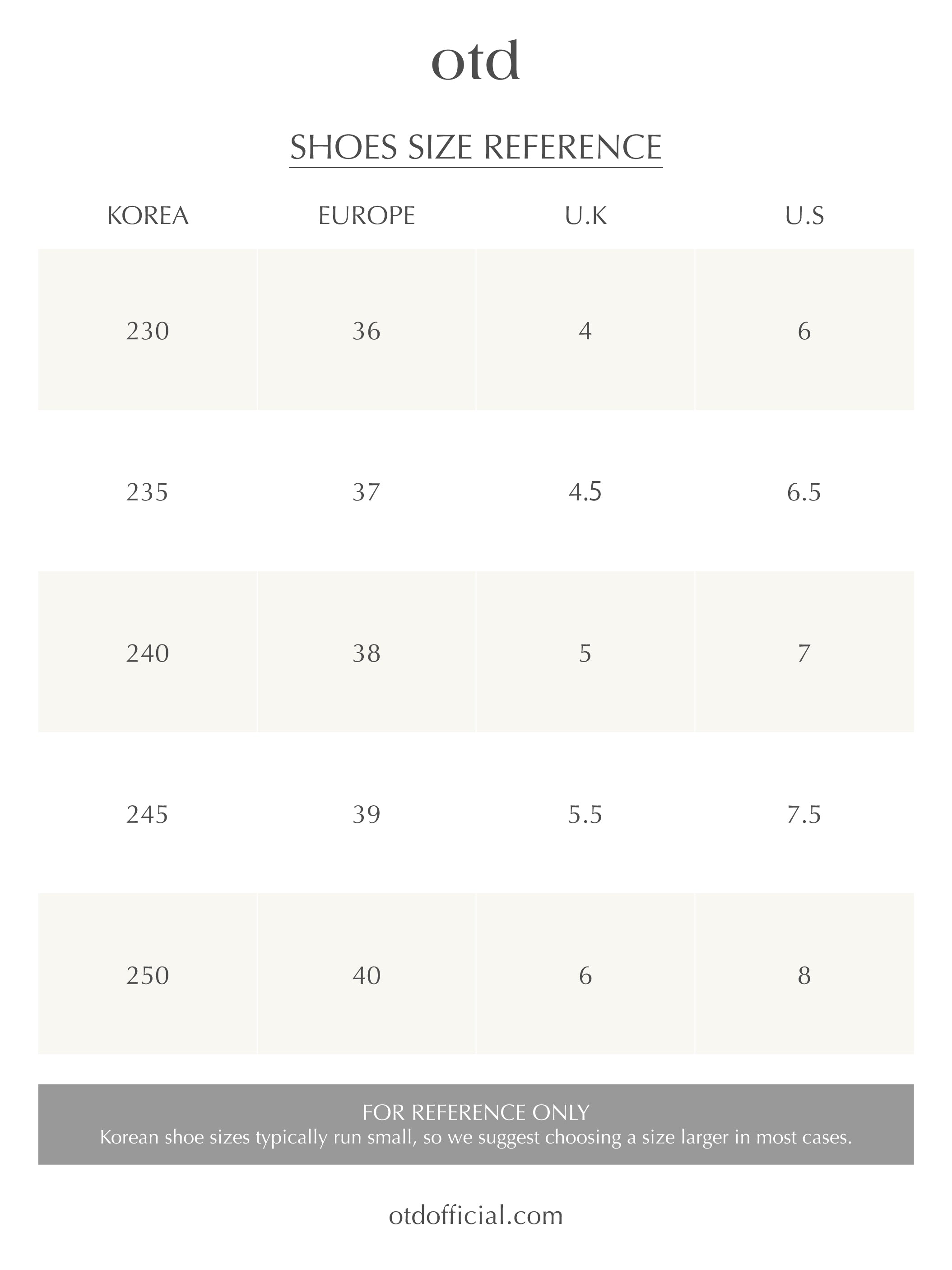Select U.K size 5.5 cell

[585, 815]
